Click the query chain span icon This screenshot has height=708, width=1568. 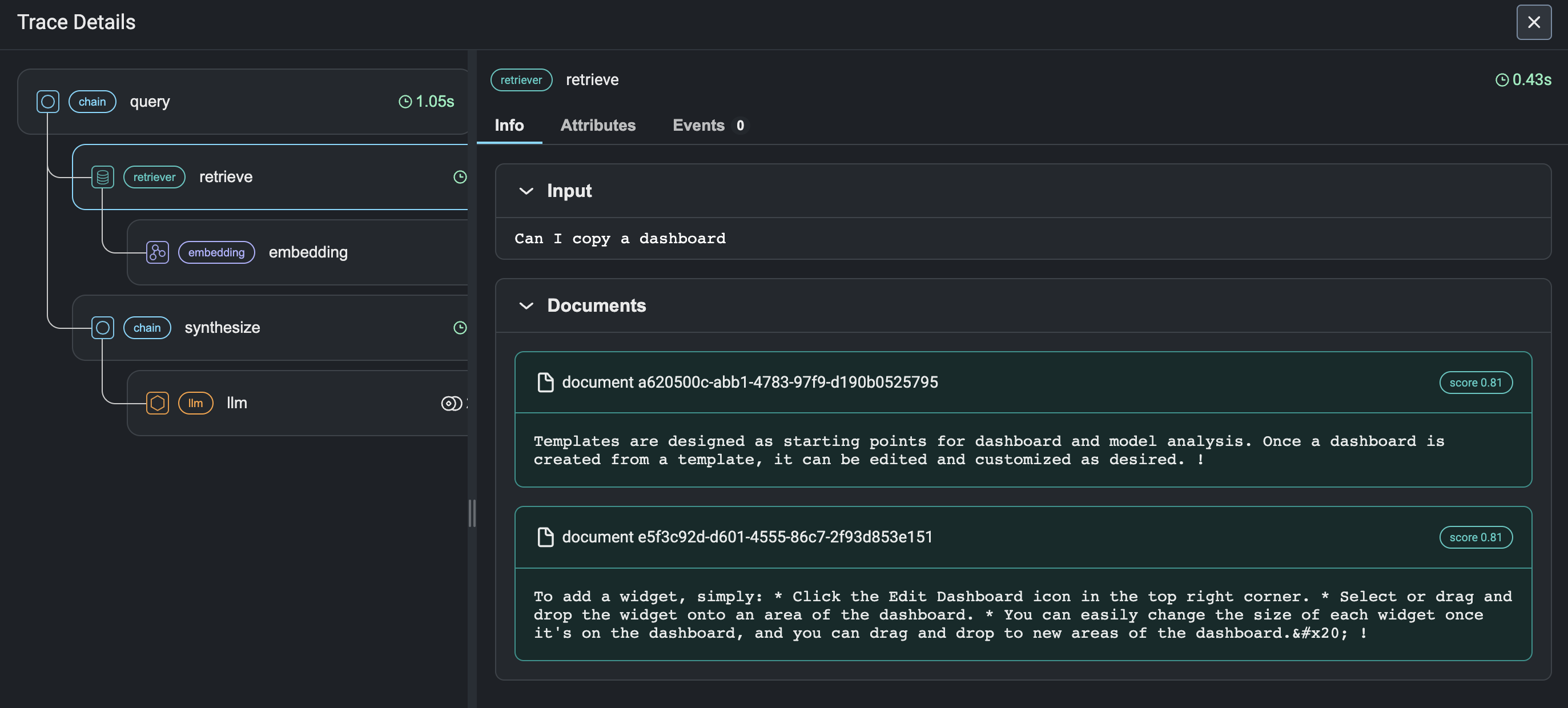coord(47,102)
